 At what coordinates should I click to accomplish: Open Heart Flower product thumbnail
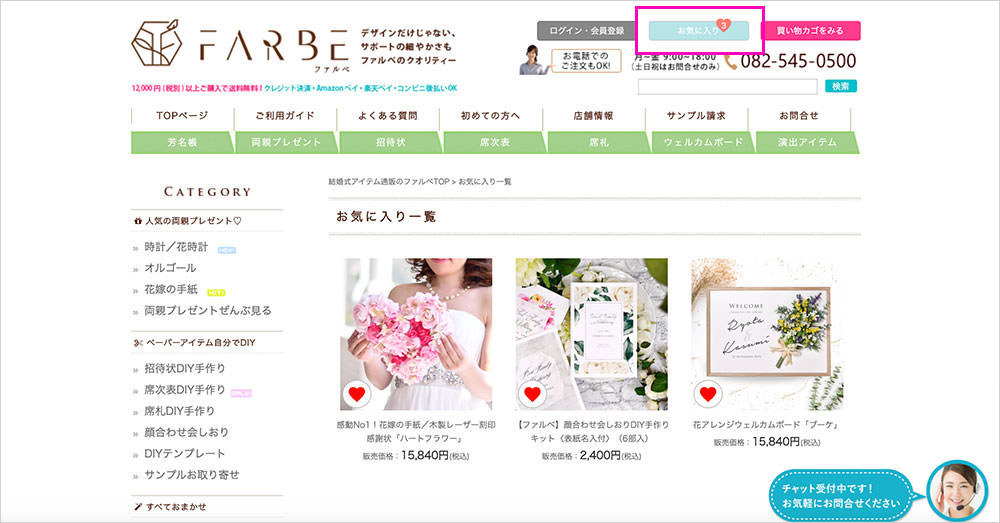click(416, 333)
